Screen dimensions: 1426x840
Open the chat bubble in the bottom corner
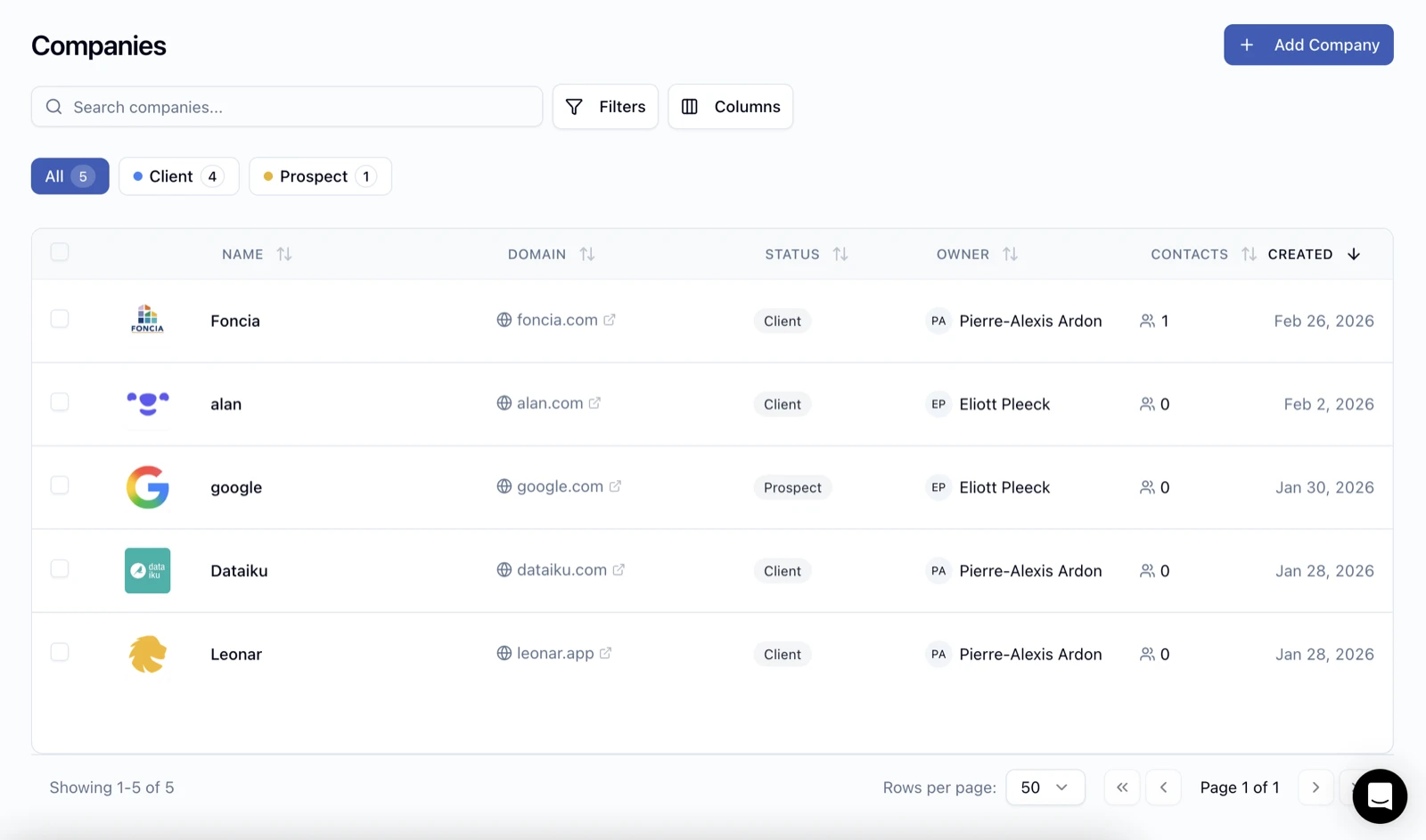1379,796
